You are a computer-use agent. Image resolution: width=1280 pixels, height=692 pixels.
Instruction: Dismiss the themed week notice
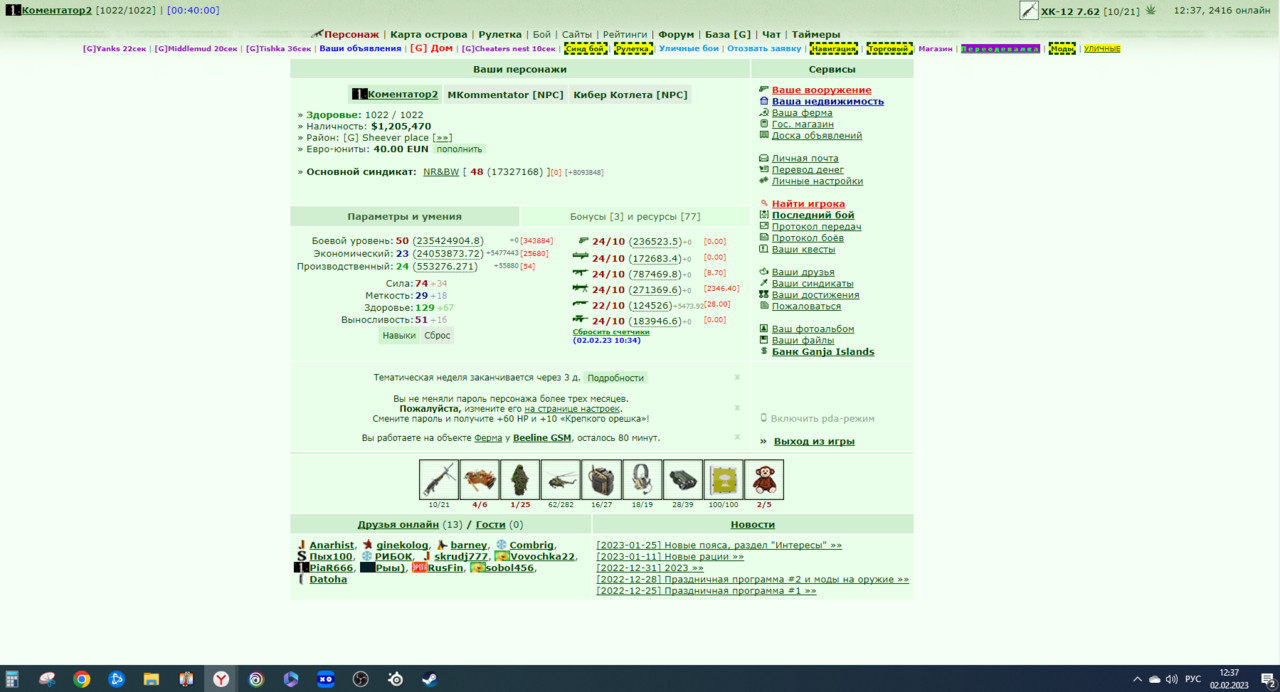coord(737,377)
